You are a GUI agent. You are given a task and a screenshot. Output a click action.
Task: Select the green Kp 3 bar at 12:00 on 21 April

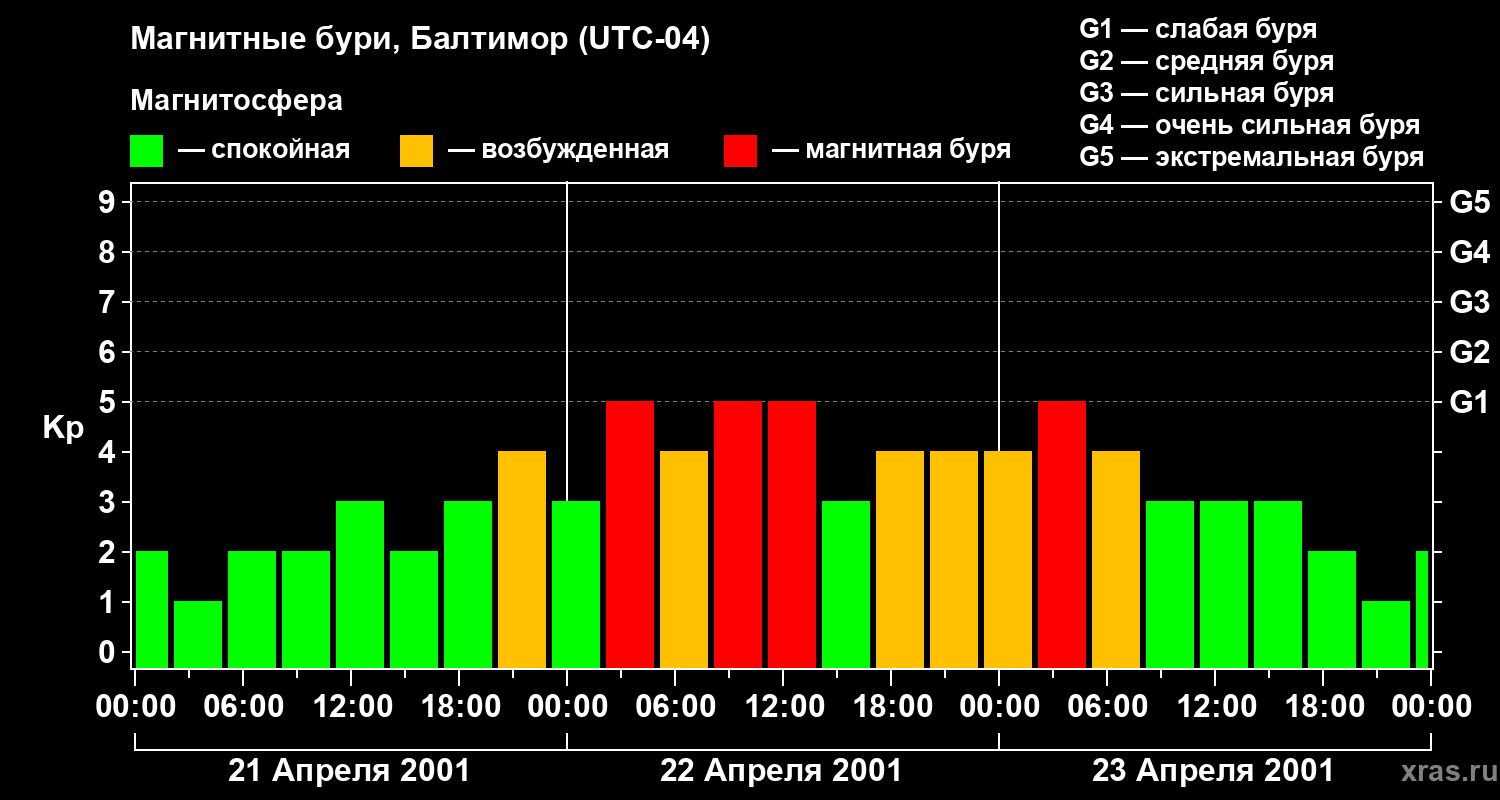tap(360, 584)
